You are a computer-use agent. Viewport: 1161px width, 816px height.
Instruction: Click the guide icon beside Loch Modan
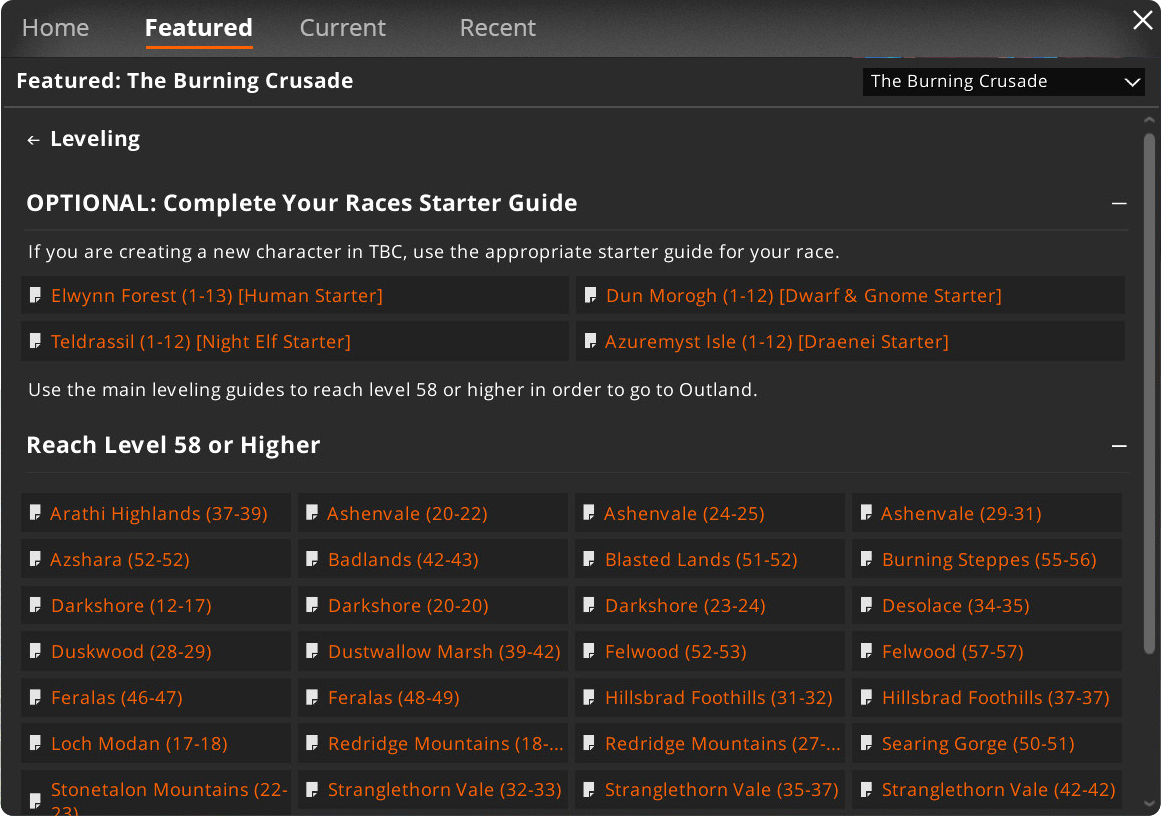pyautogui.click(x=36, y=743)
